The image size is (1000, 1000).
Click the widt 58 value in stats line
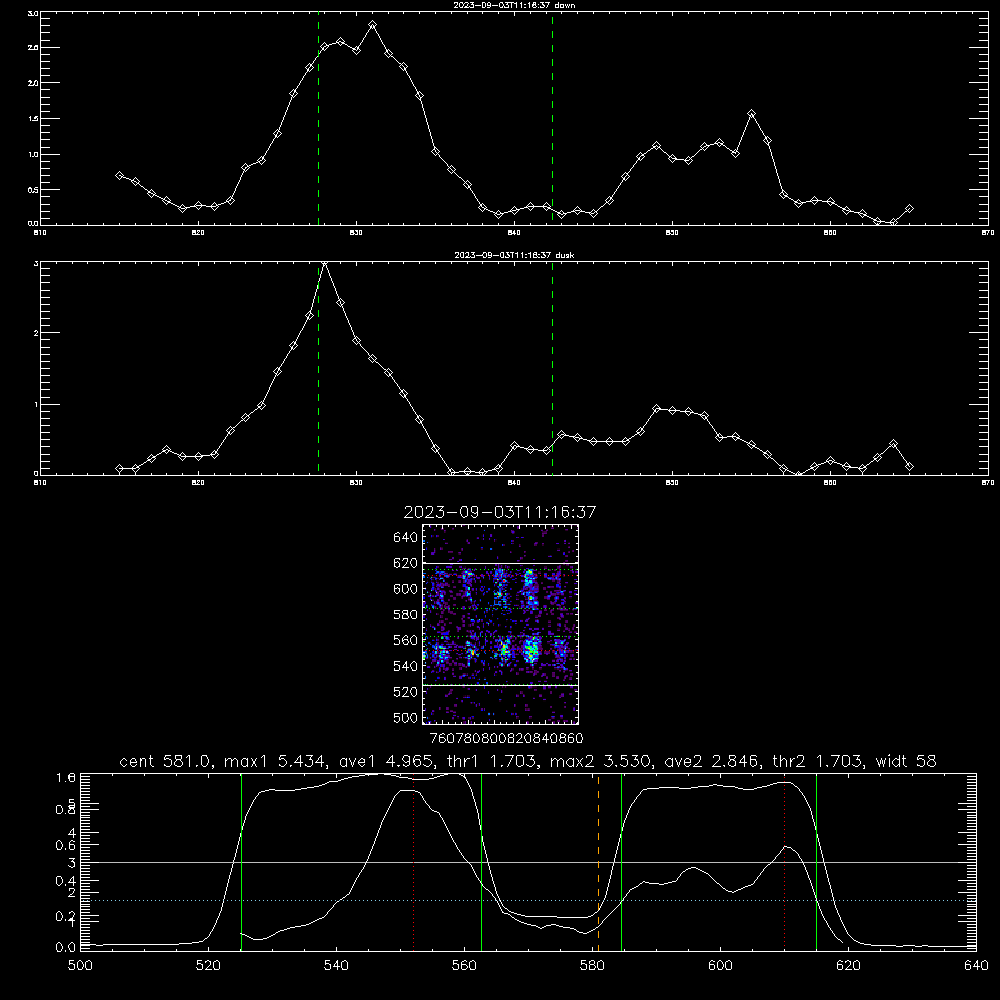point(906,761)
